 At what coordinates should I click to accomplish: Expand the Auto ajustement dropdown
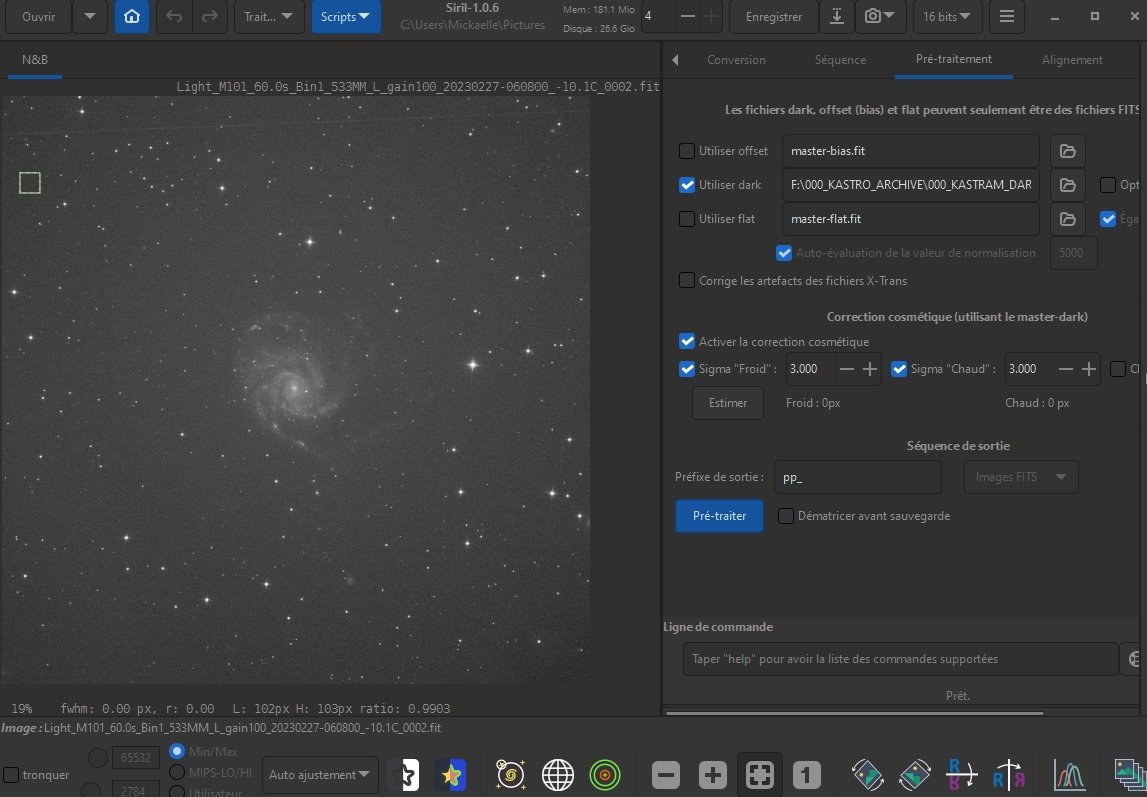coord(319,773)
